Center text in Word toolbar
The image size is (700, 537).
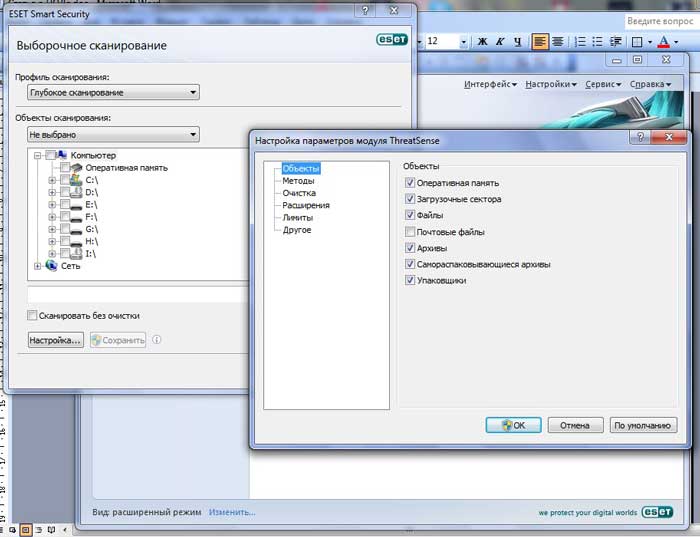[x=558, y=42]
